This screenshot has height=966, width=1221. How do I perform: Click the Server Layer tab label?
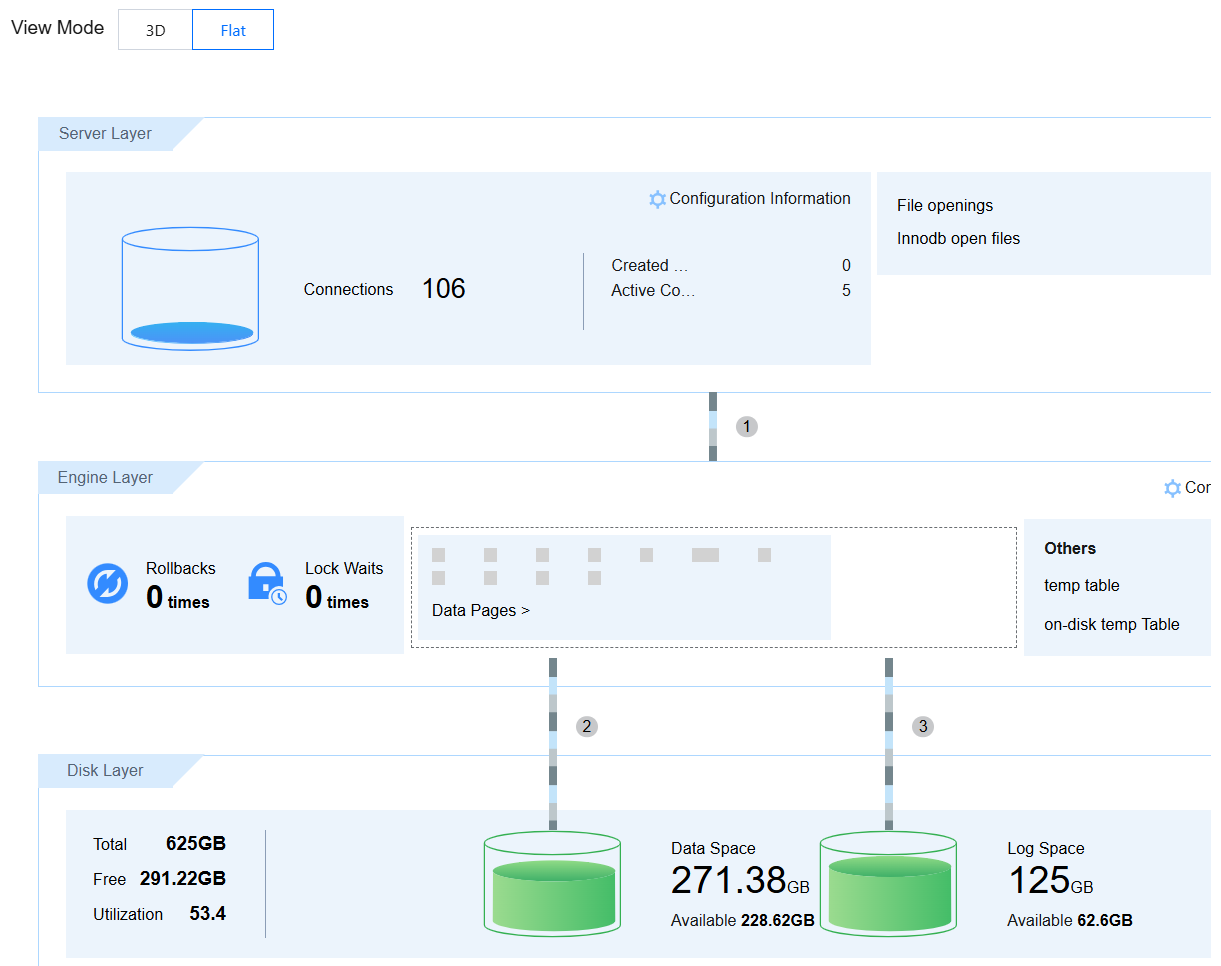coord(105,134)
